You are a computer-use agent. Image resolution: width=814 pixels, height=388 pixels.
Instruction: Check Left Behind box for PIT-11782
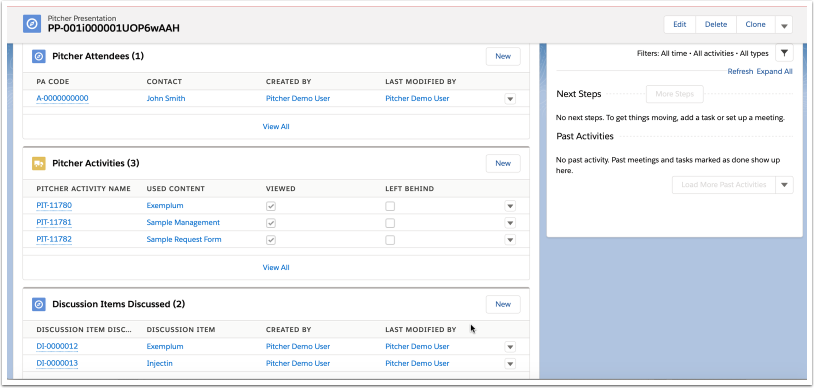tap(390, 240)
